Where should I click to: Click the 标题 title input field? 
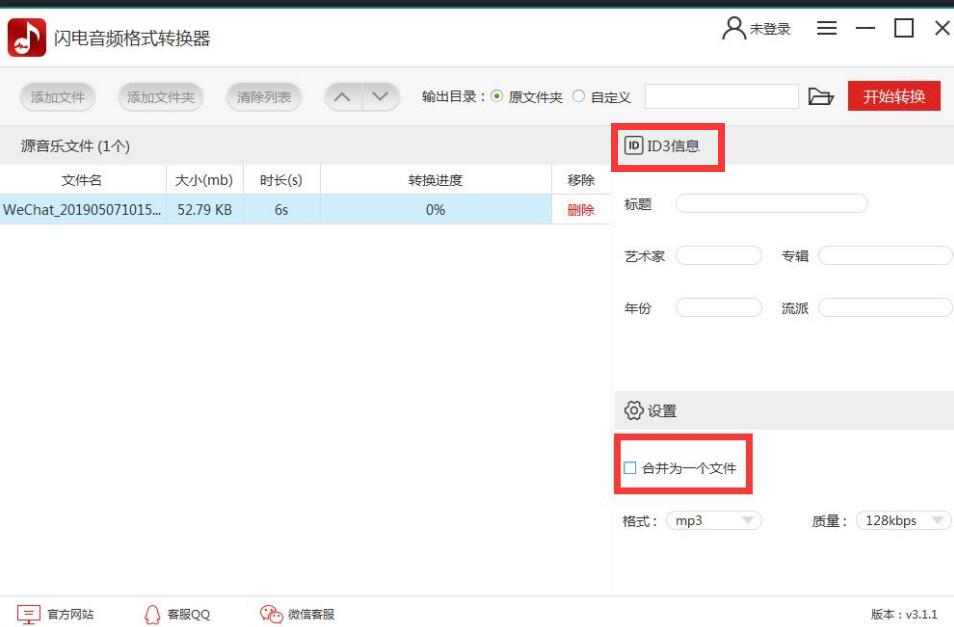tap(770, 202)
